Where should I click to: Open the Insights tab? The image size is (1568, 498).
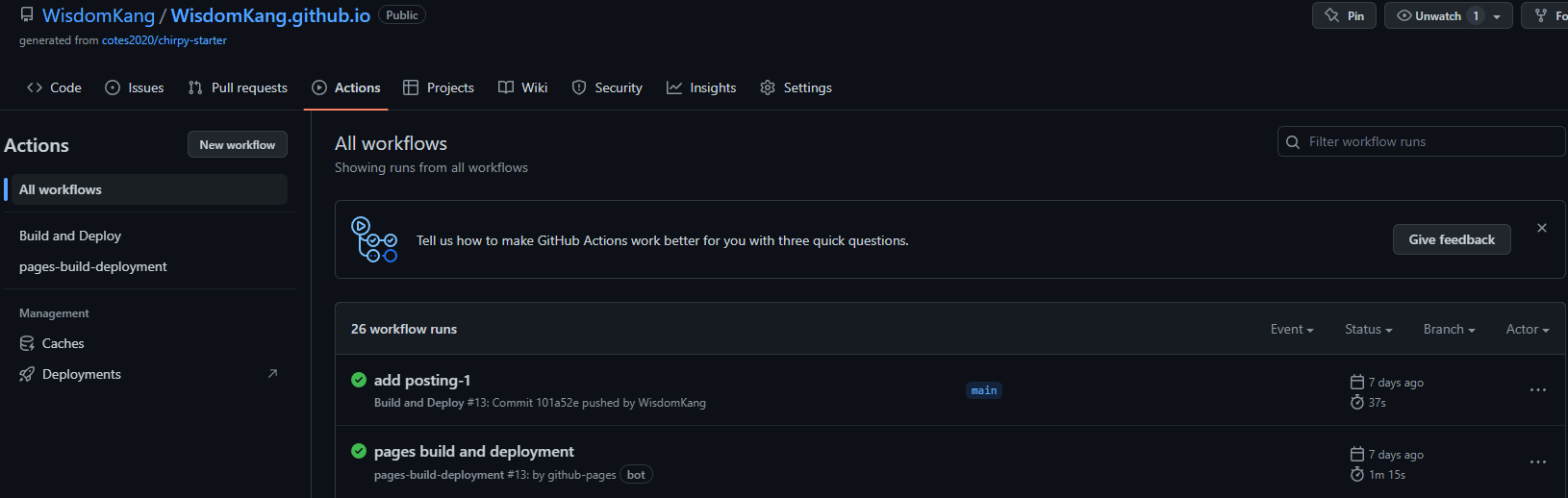tap(701, 87)
